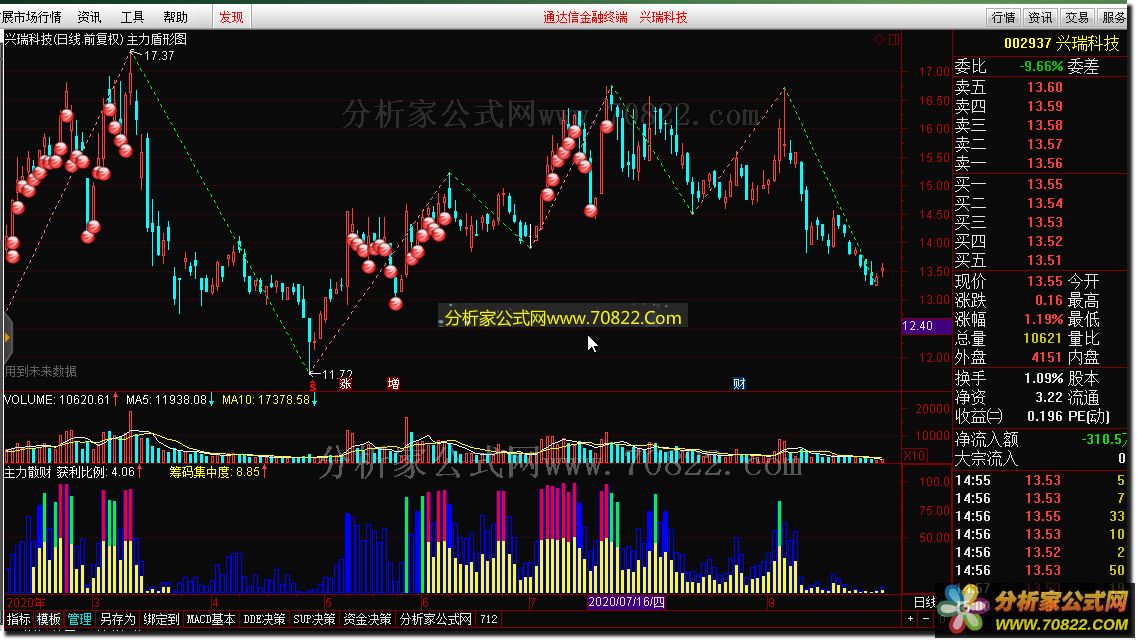This screenshot has width=1137, height=640.
Task: Select the 分析家公式网 indicator template
Action: coord(436,619)
